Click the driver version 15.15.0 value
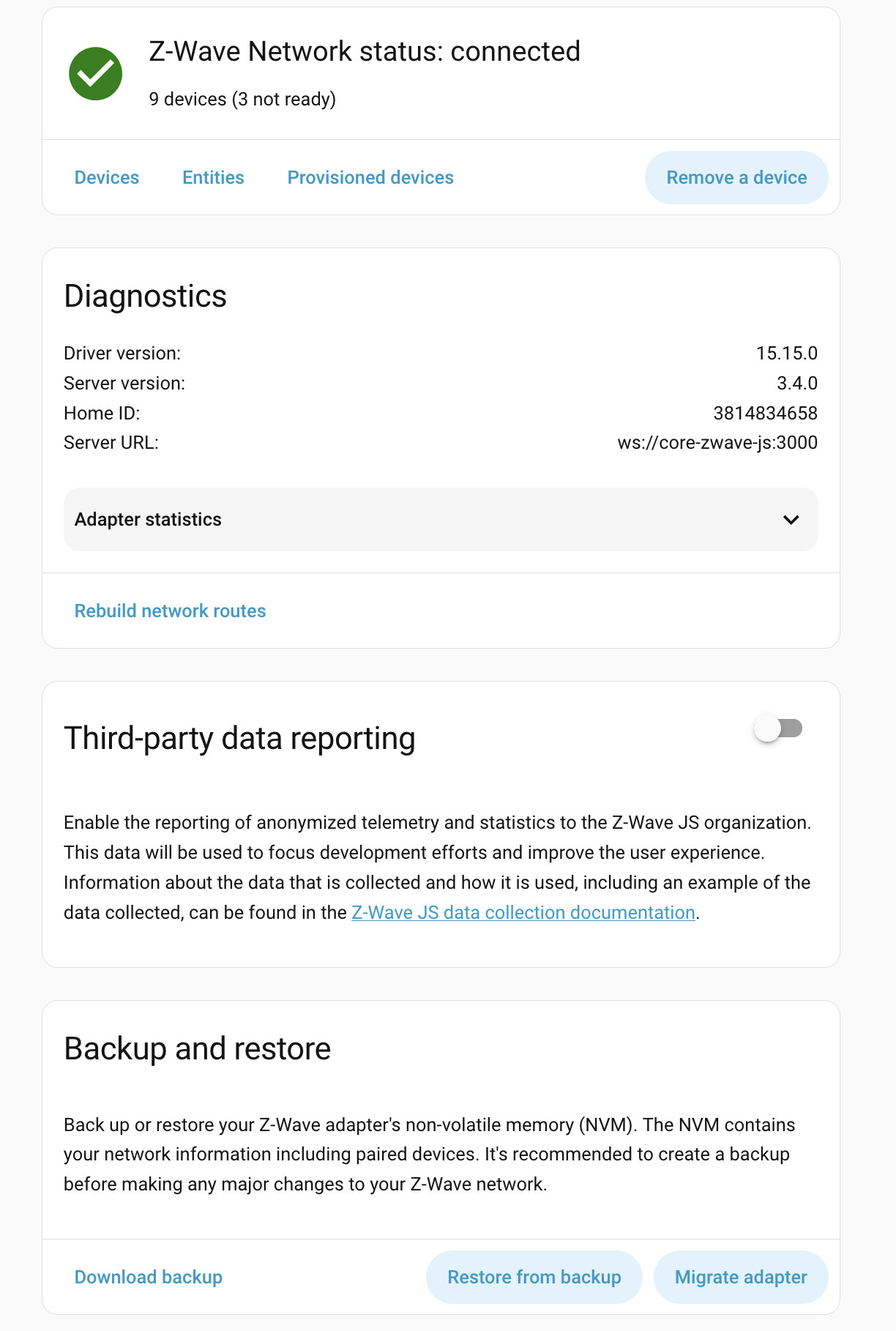Image resolution: width=896 pixels, height=1331 pixels. [x=786, y=354]
